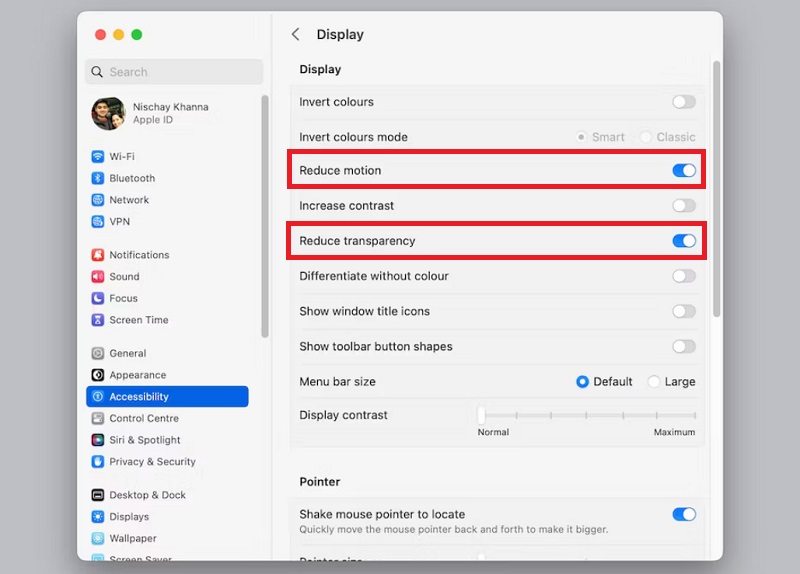The width and height of the screenshot is (800, 574).
Task: Open Desktop & Dock settings
Action: point(147,495)
